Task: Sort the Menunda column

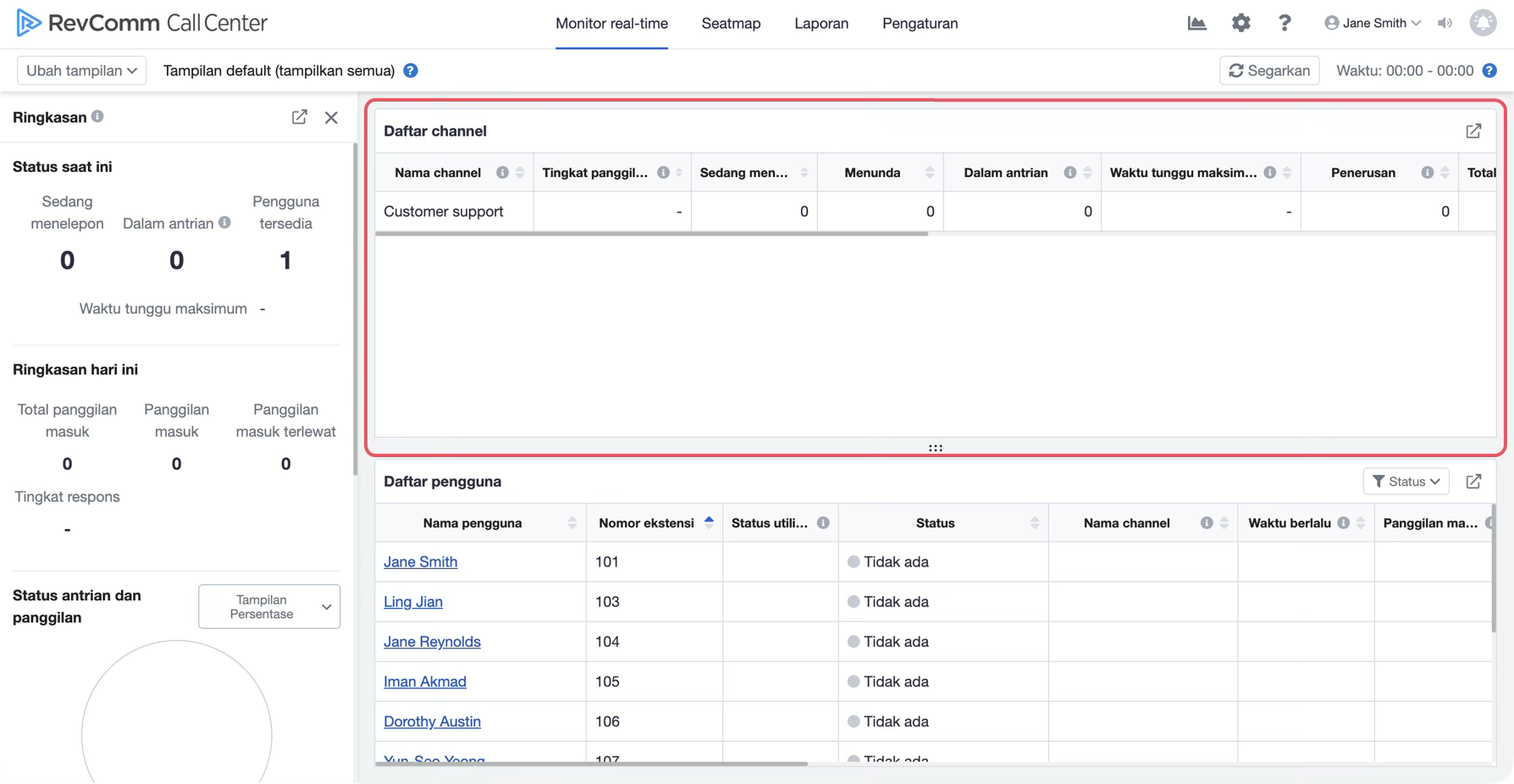Action: (929, 173)
